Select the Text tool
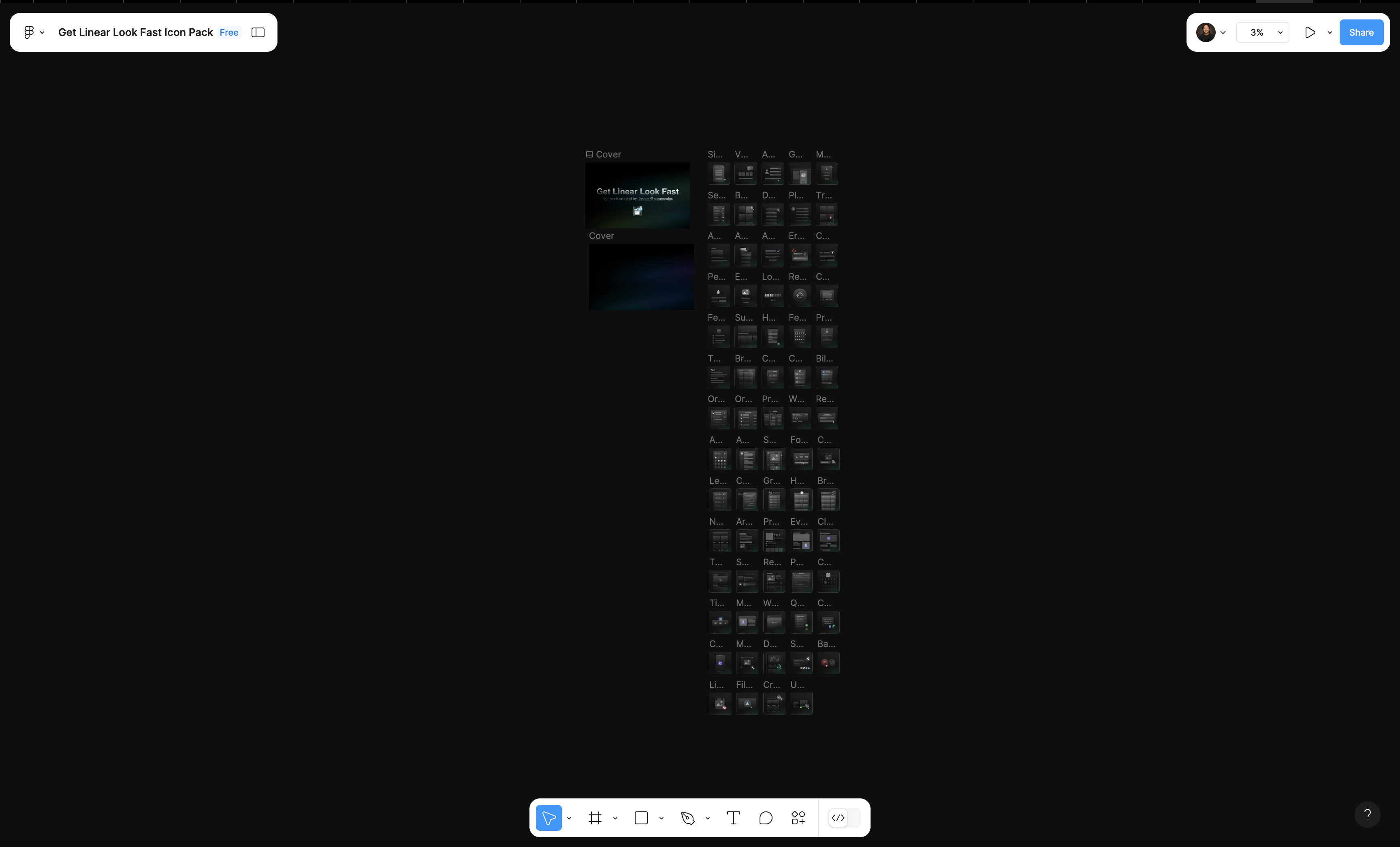Viewport: 1400px width, 847px height. pos(734,817)
